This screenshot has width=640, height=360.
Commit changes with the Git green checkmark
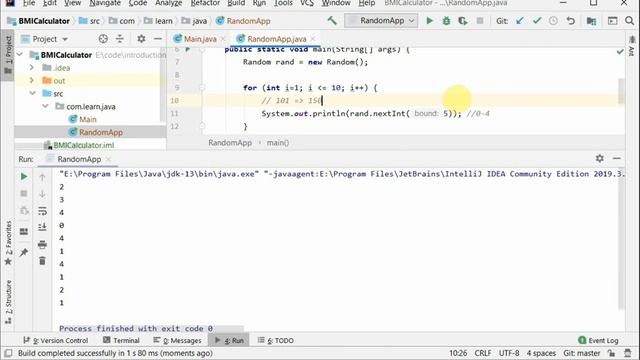click(537, 20)
